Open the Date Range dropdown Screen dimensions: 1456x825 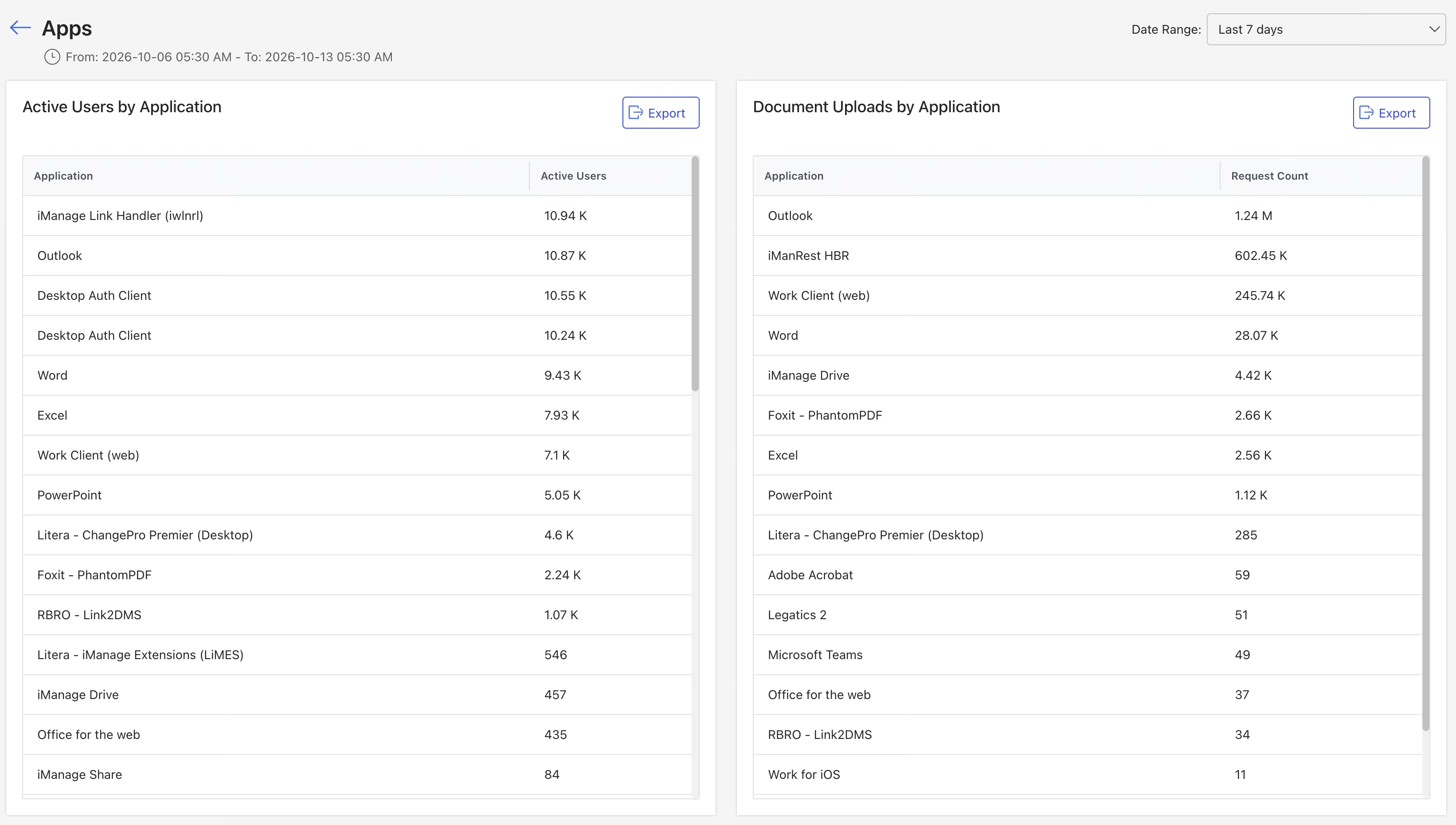click(1326, 29)
